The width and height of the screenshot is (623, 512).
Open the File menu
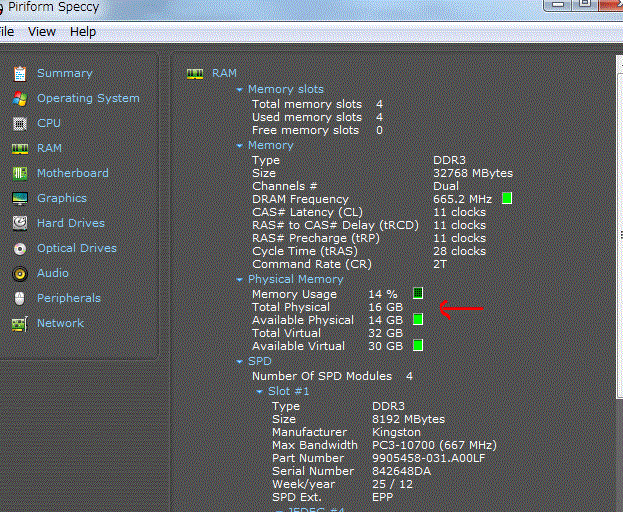click(x=7, y=31)
